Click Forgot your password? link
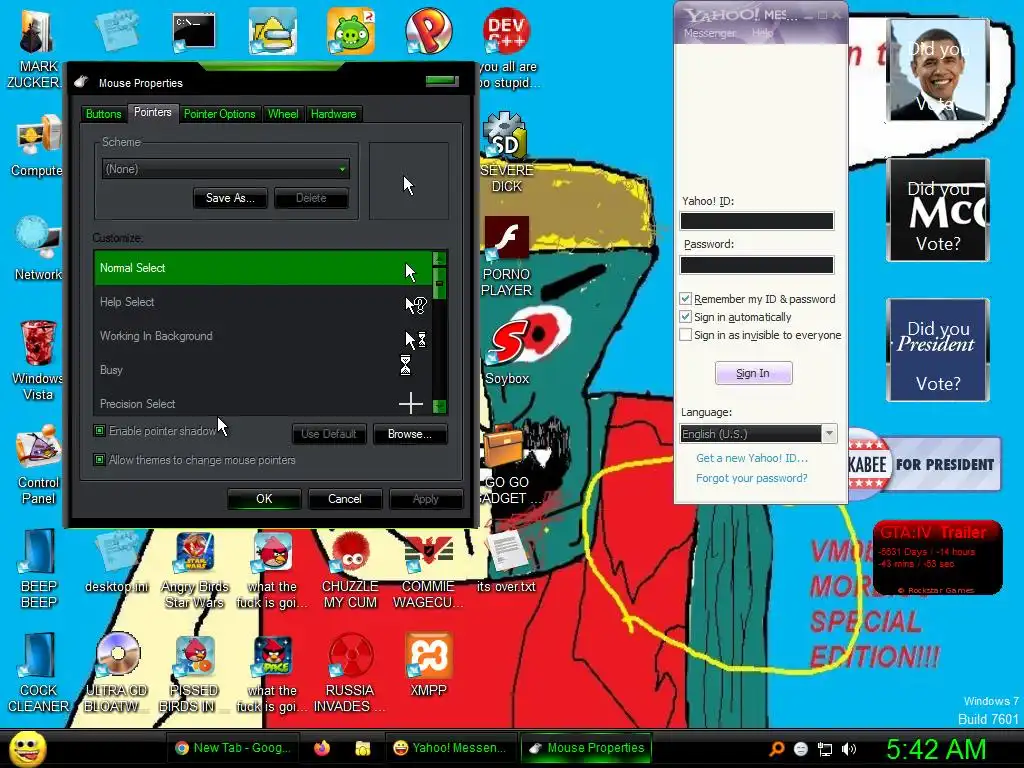This screenshot has width=1024, height=768. pos(752,478)
